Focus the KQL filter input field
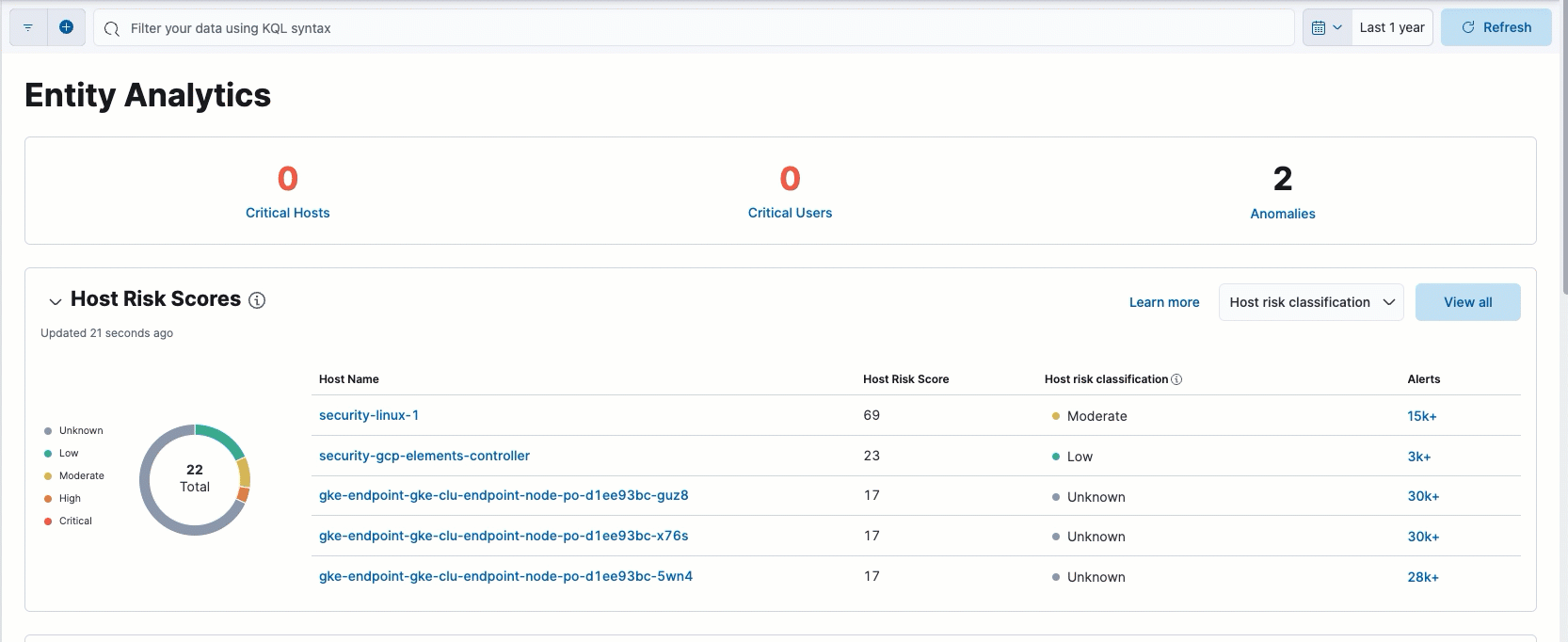This screenshot has width=1568, height=642. (706, 28)
